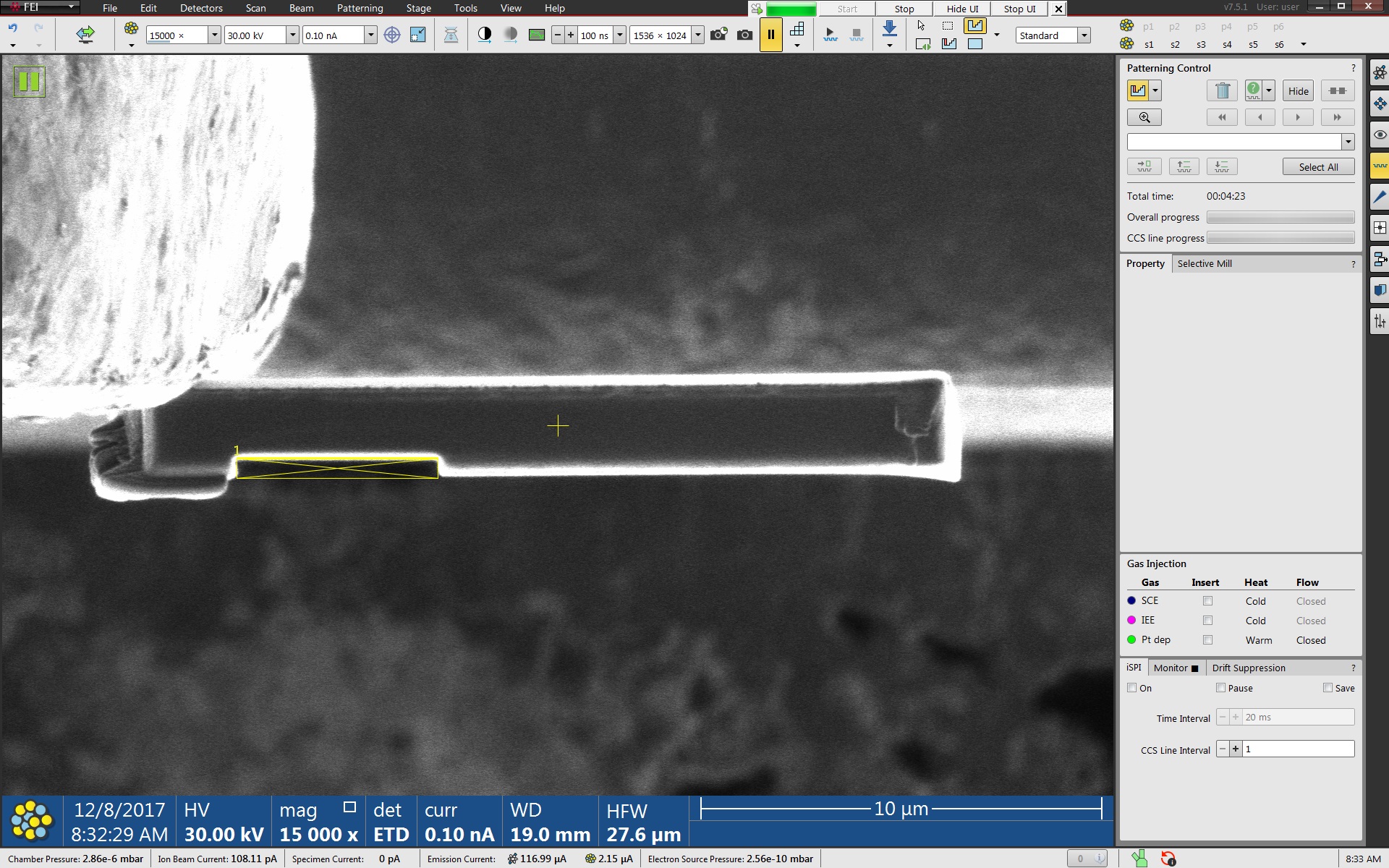The height and width of the screenshot is (868, 1389).
Task: Click the magnifier zoom pattern button
Action: [1144, 117]
